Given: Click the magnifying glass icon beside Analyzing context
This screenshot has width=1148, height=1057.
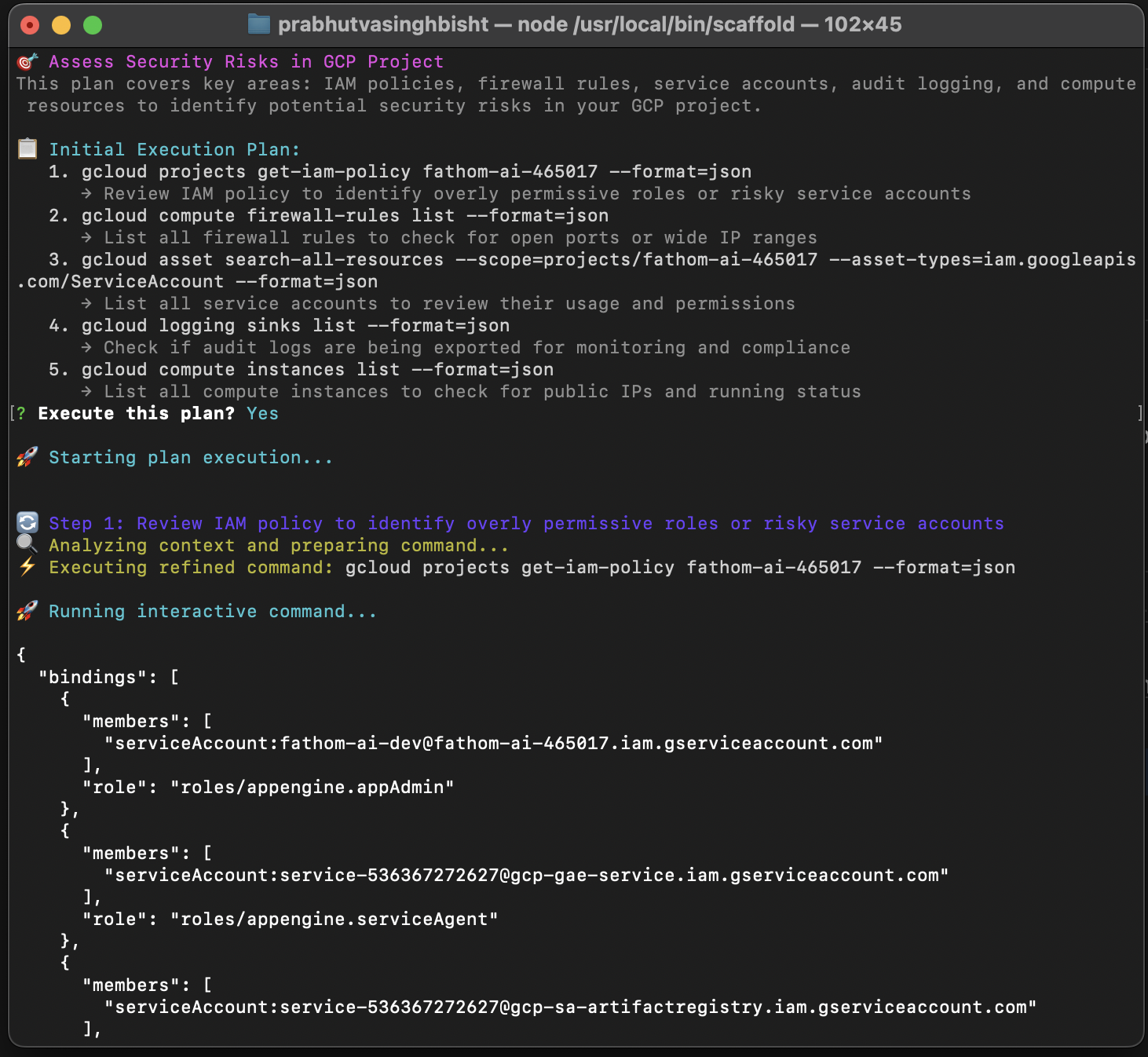Looking at the screenshot, I should [x=27, y=543].
